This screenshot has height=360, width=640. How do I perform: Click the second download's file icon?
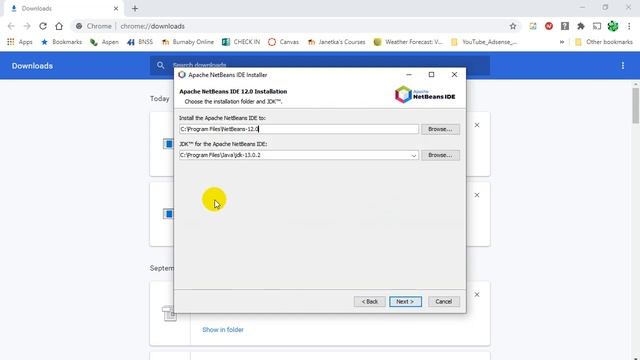point(168,213)
